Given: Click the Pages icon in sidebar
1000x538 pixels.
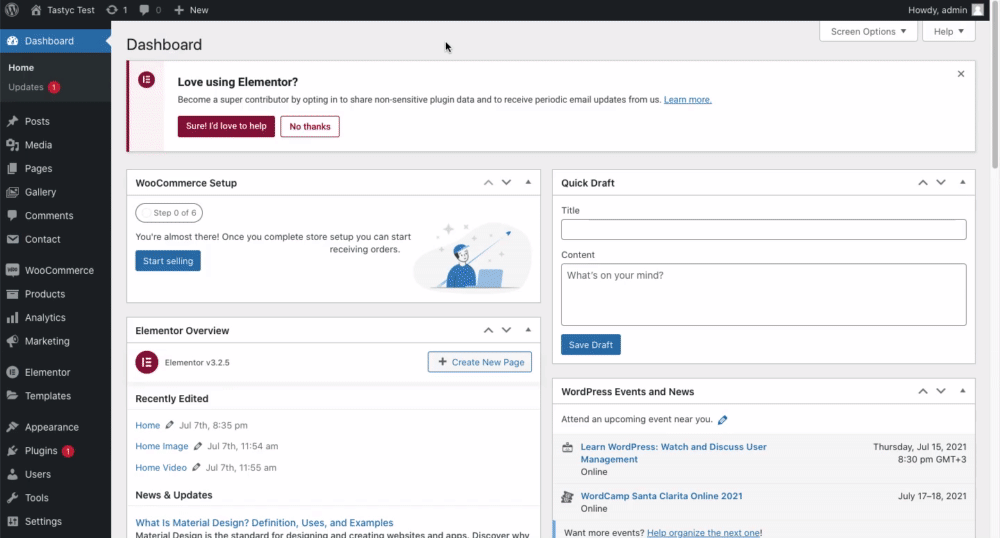Looking at the screenshot, I should 12,168.
